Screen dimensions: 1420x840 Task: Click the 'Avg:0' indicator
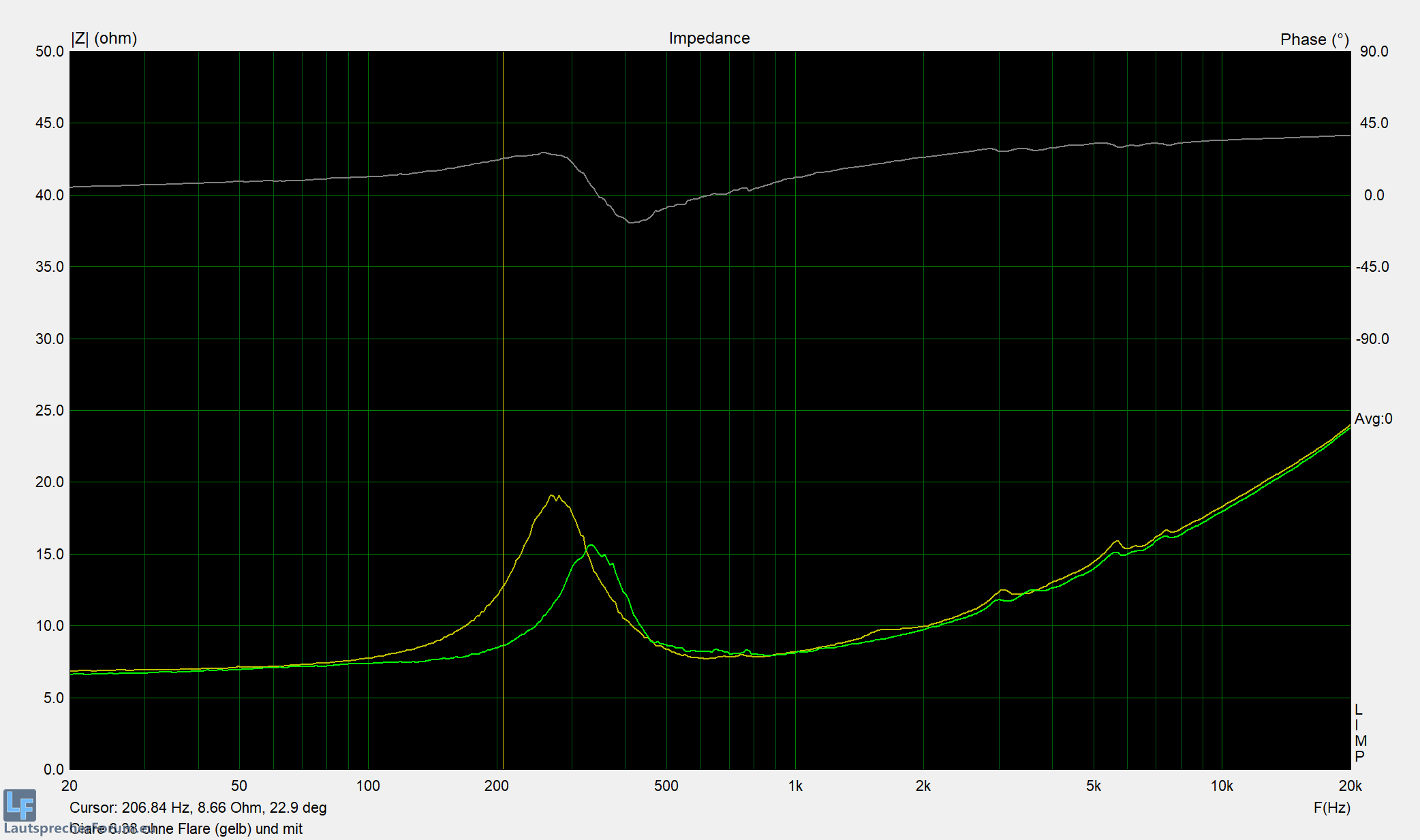[1373, 419]
